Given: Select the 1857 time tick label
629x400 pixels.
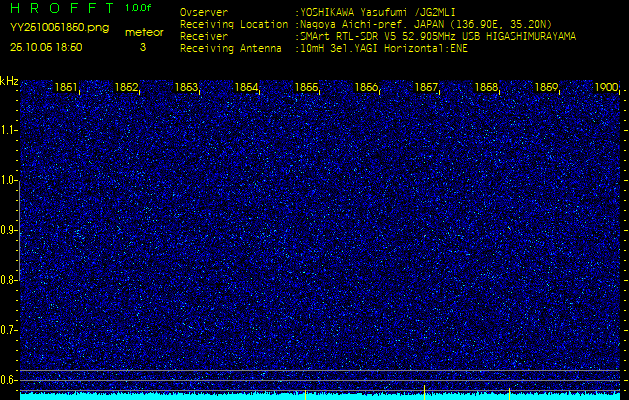Looking at the screenshot, I should coord(427,88).
